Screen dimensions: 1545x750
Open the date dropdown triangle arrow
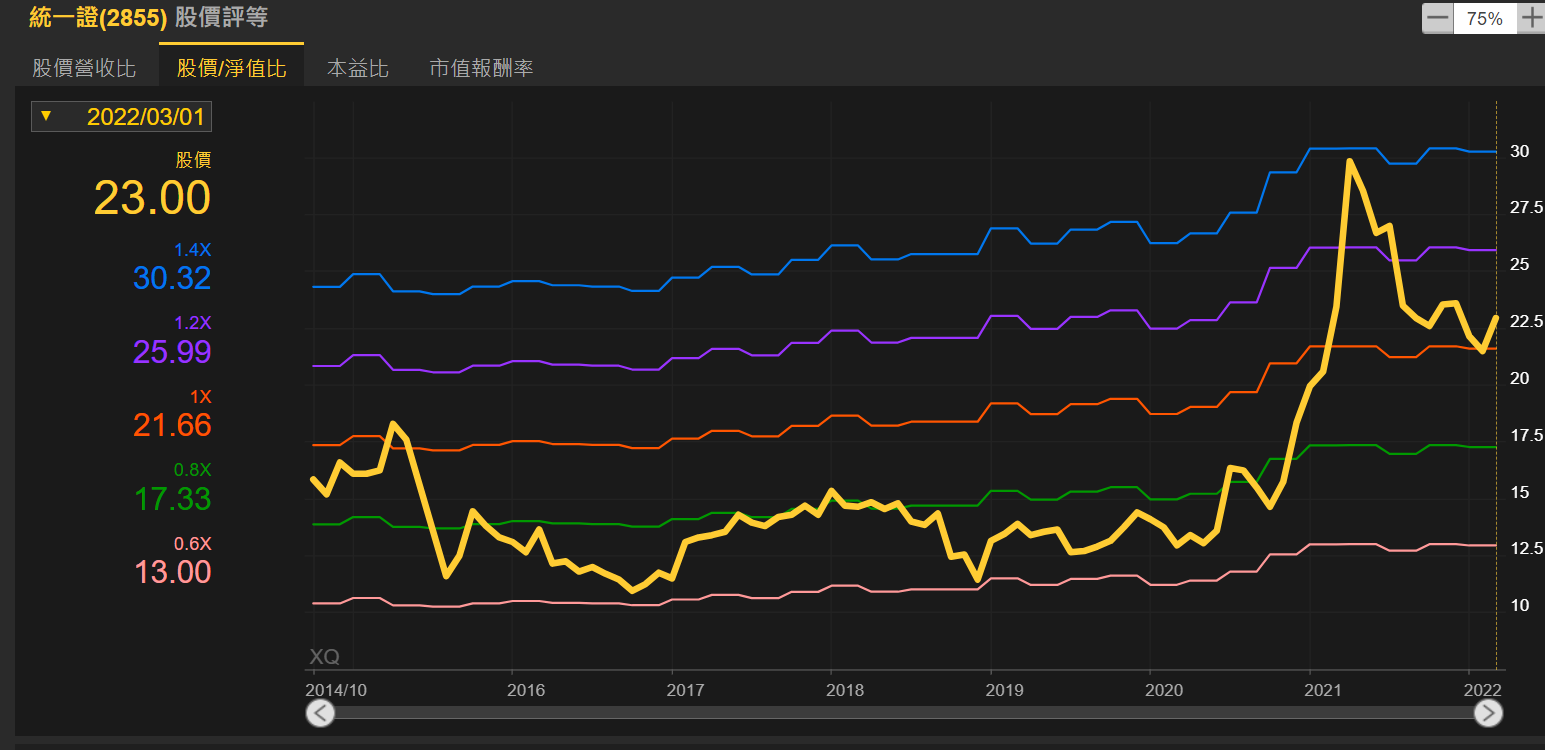pyautogui.click(x=45, y=117)
